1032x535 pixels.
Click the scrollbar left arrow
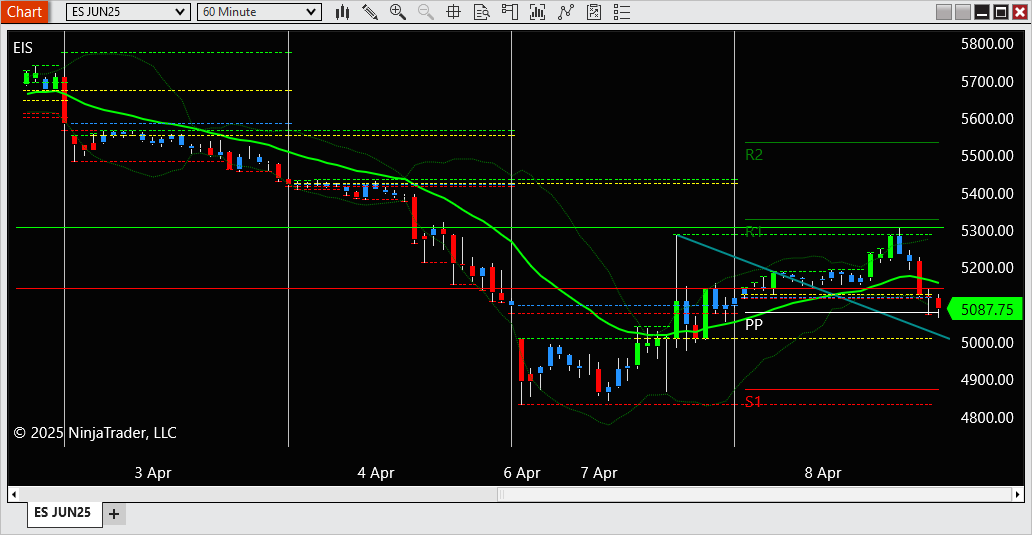(13, 494)
